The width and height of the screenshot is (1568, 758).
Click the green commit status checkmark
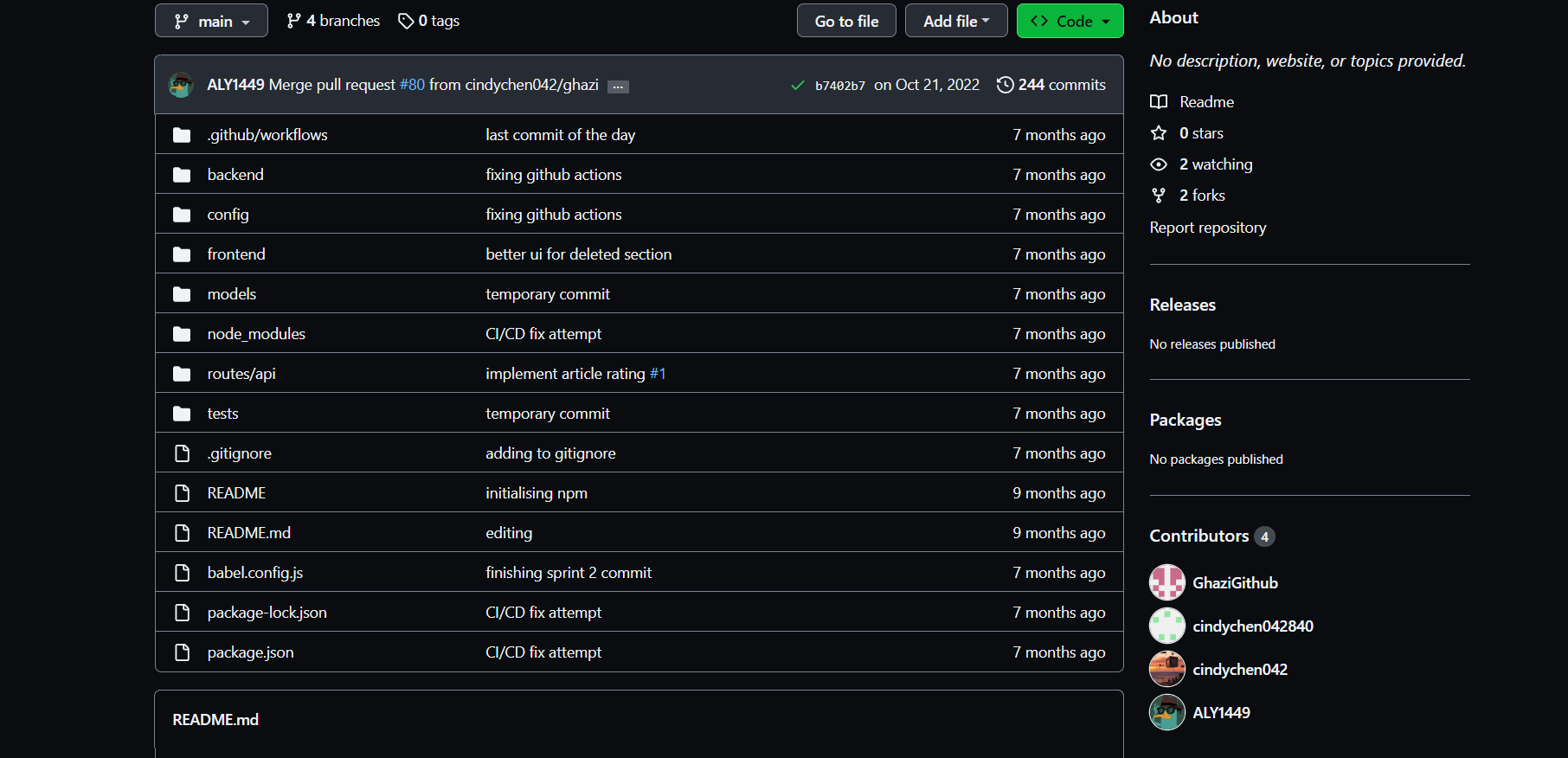tap(797, 85)
